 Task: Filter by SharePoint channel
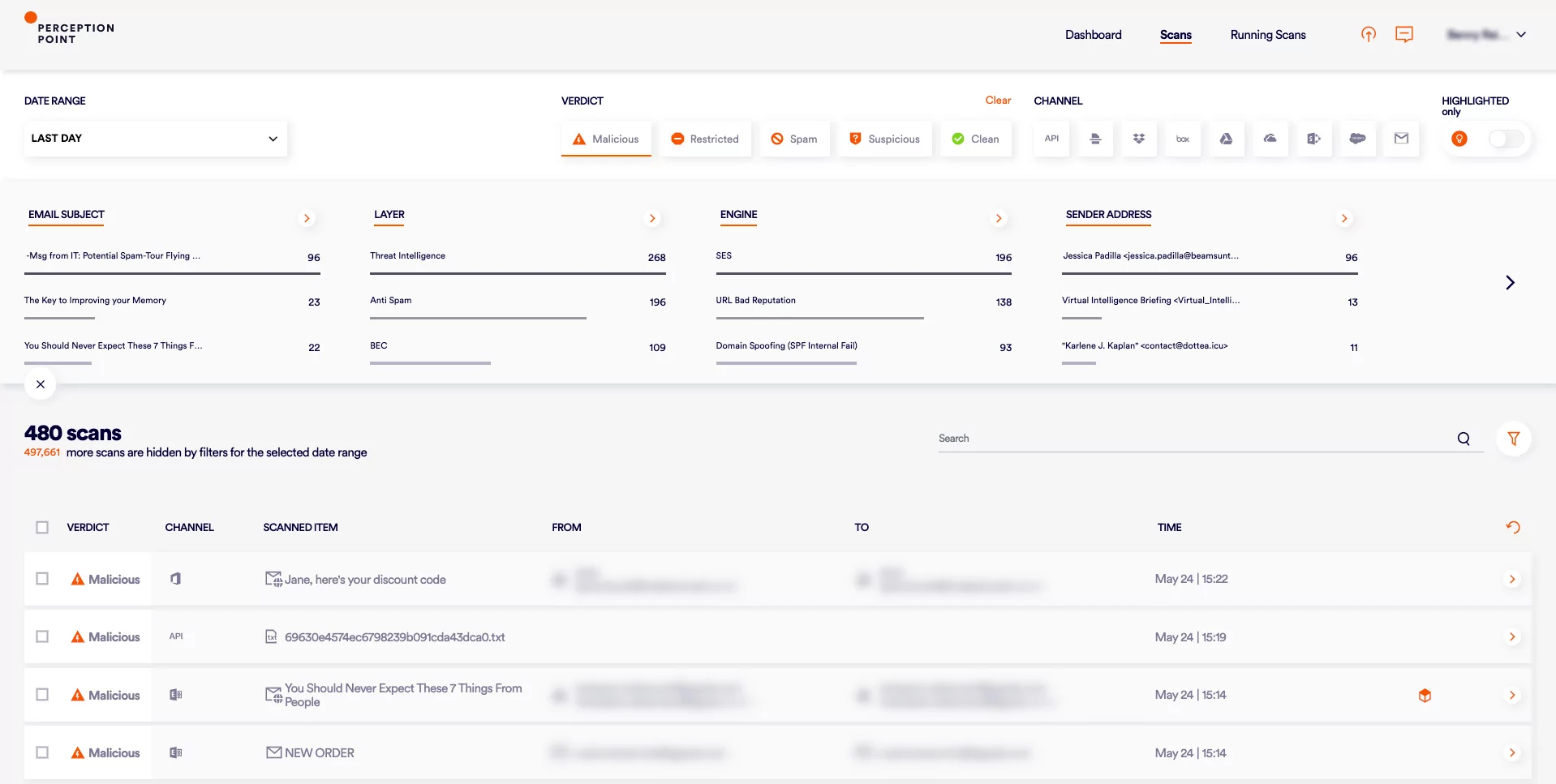point(1314,139)
